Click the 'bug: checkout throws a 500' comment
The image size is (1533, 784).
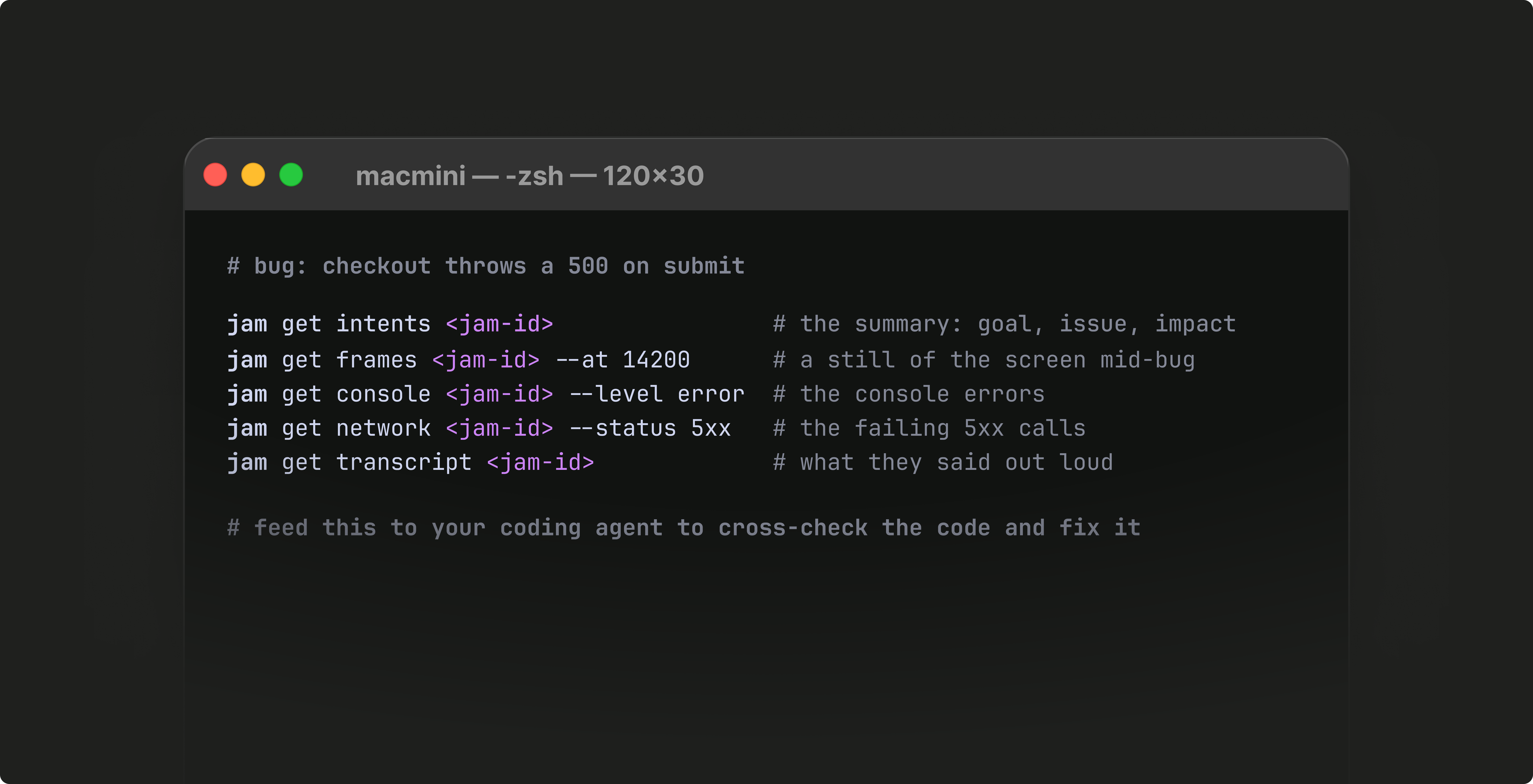(x=486, y=266)
